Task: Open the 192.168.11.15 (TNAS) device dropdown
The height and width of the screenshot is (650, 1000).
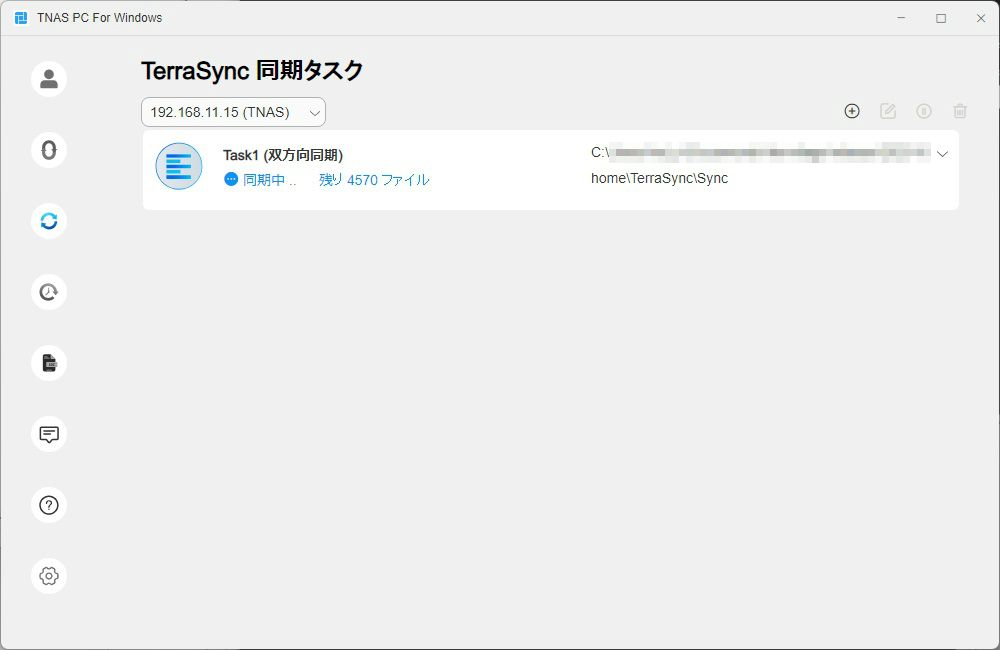Action: pyautogui.click(x=233, y=112)
